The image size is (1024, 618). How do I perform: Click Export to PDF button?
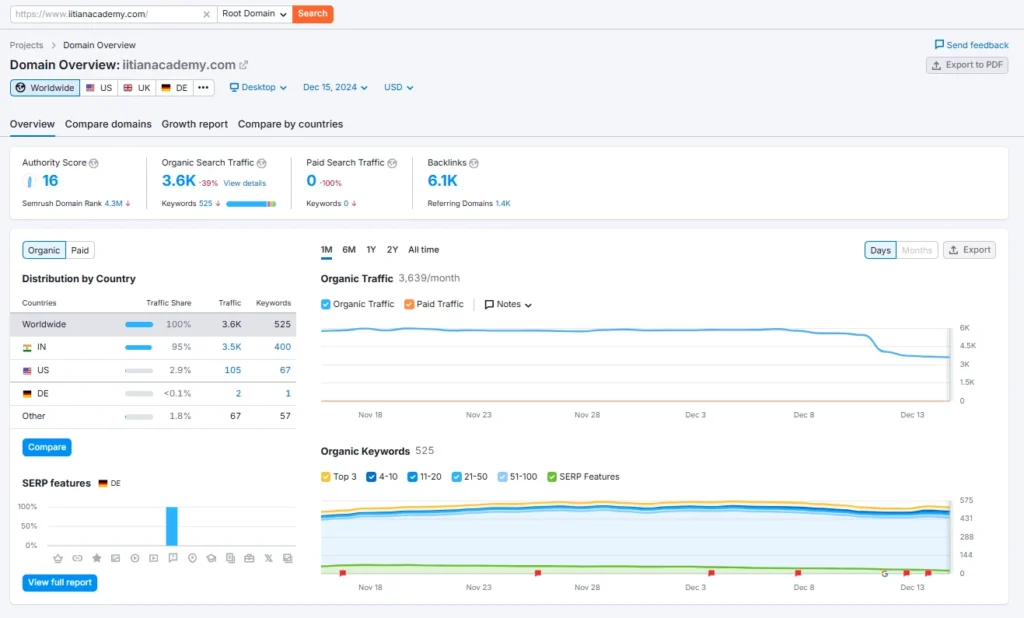967,65
